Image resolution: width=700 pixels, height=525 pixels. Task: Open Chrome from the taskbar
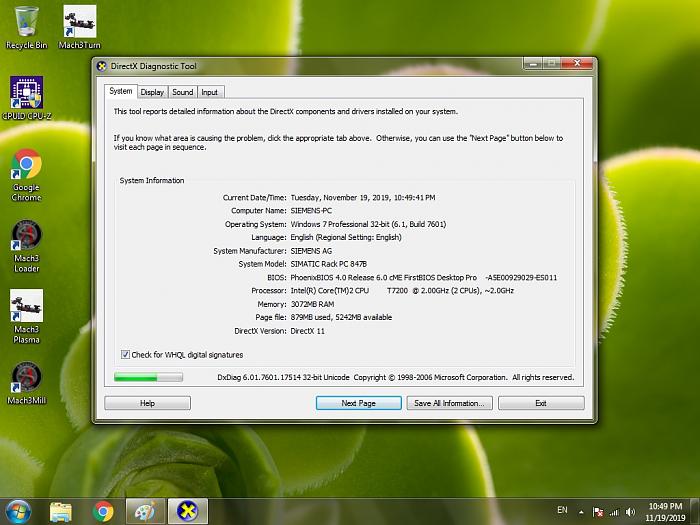(103, 512)
